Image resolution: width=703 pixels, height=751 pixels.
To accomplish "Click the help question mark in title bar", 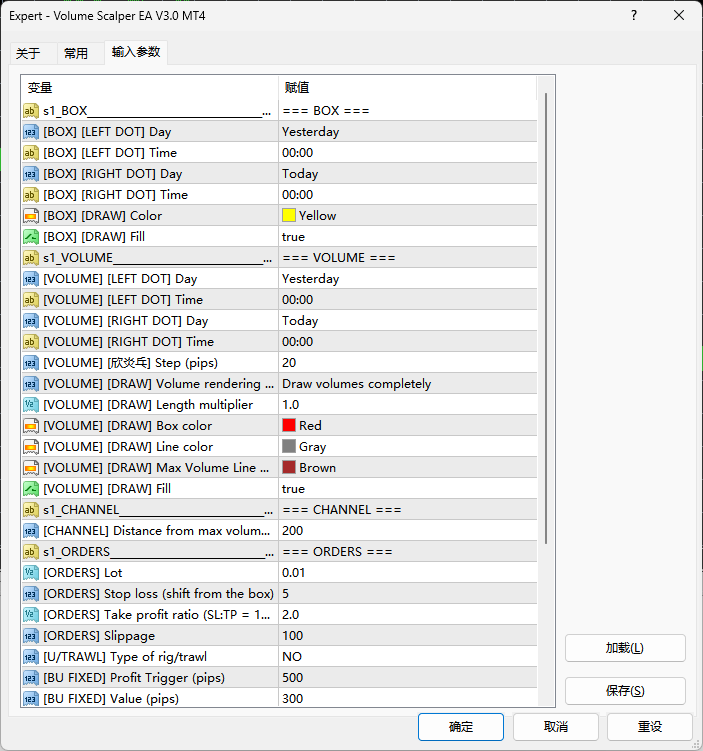I will click(634, 15).
